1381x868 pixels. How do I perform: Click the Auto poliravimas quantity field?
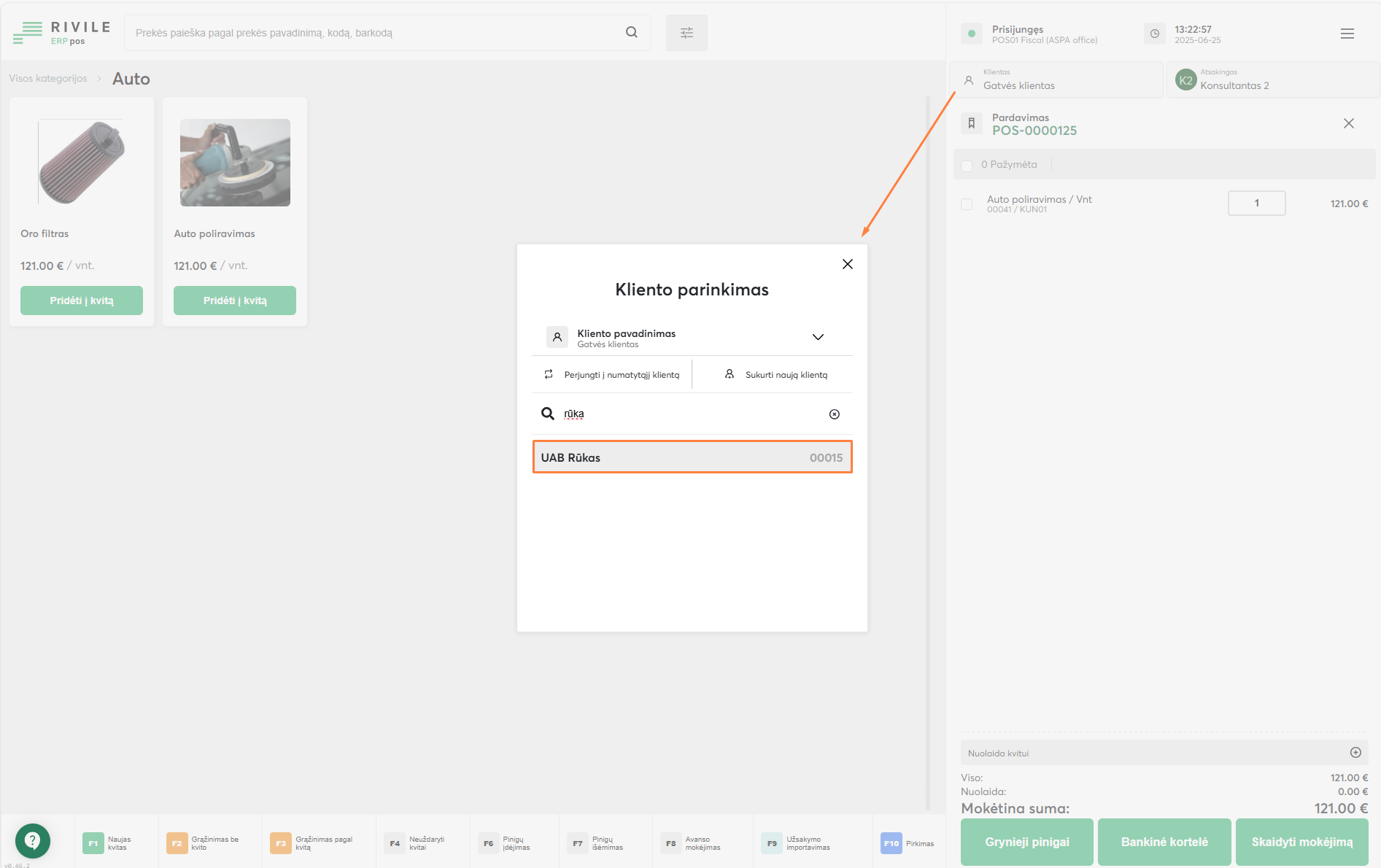pos(1256,204)
